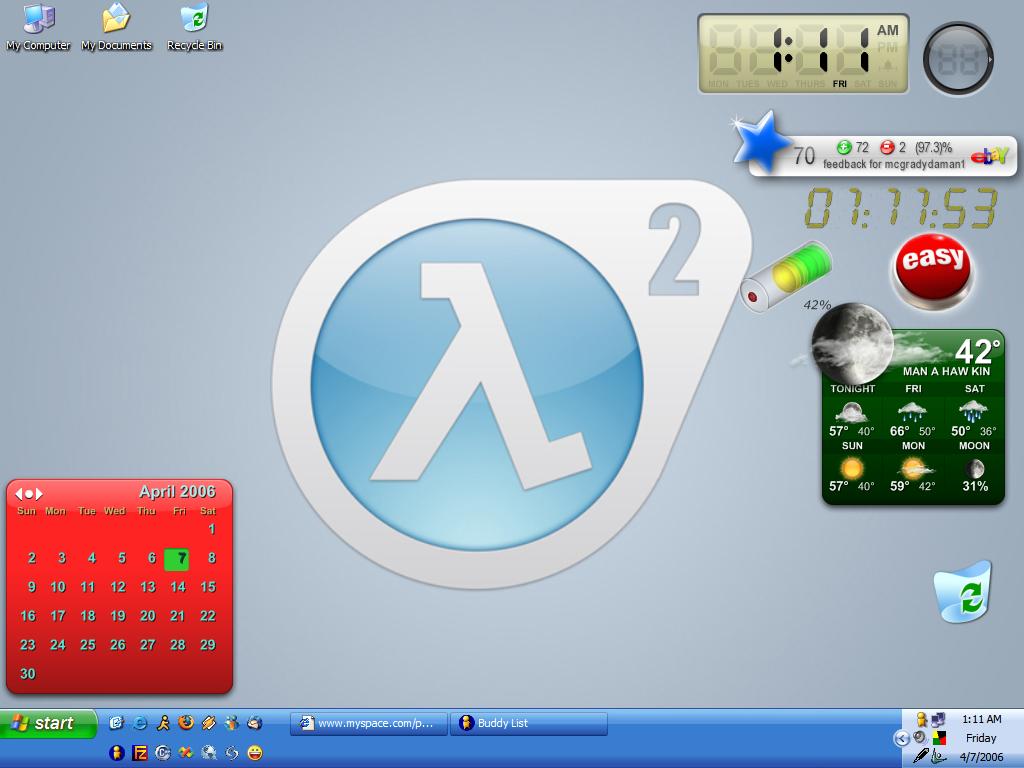The width and height of the screenshot is (1024, 768).
Task: Click the four-color squares tray icon
Action: pyautogui.click(x=939, y=739)
